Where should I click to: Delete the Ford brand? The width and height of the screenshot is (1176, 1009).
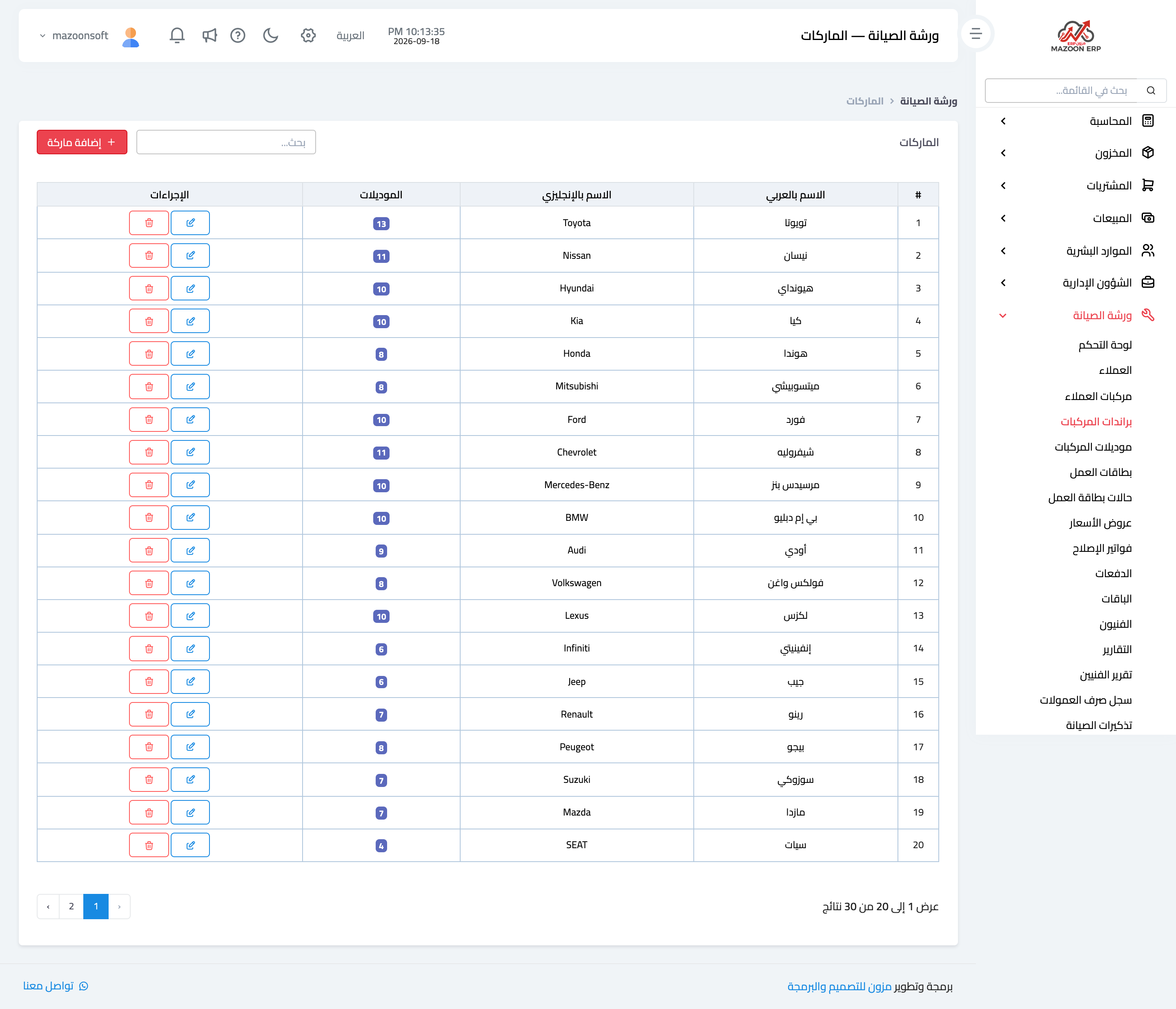click(149, 420)
